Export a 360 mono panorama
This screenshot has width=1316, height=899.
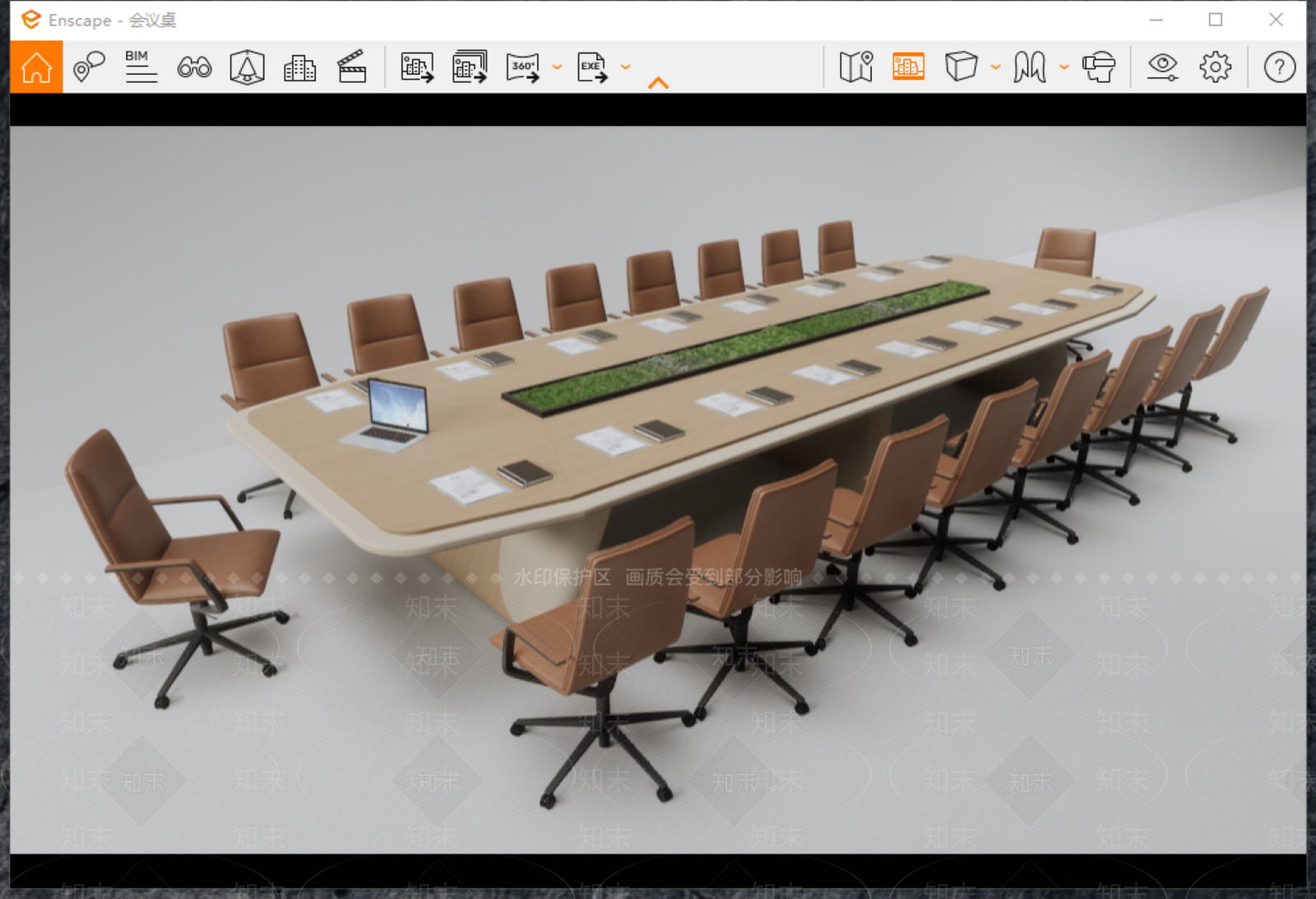(x=523, y=67)
